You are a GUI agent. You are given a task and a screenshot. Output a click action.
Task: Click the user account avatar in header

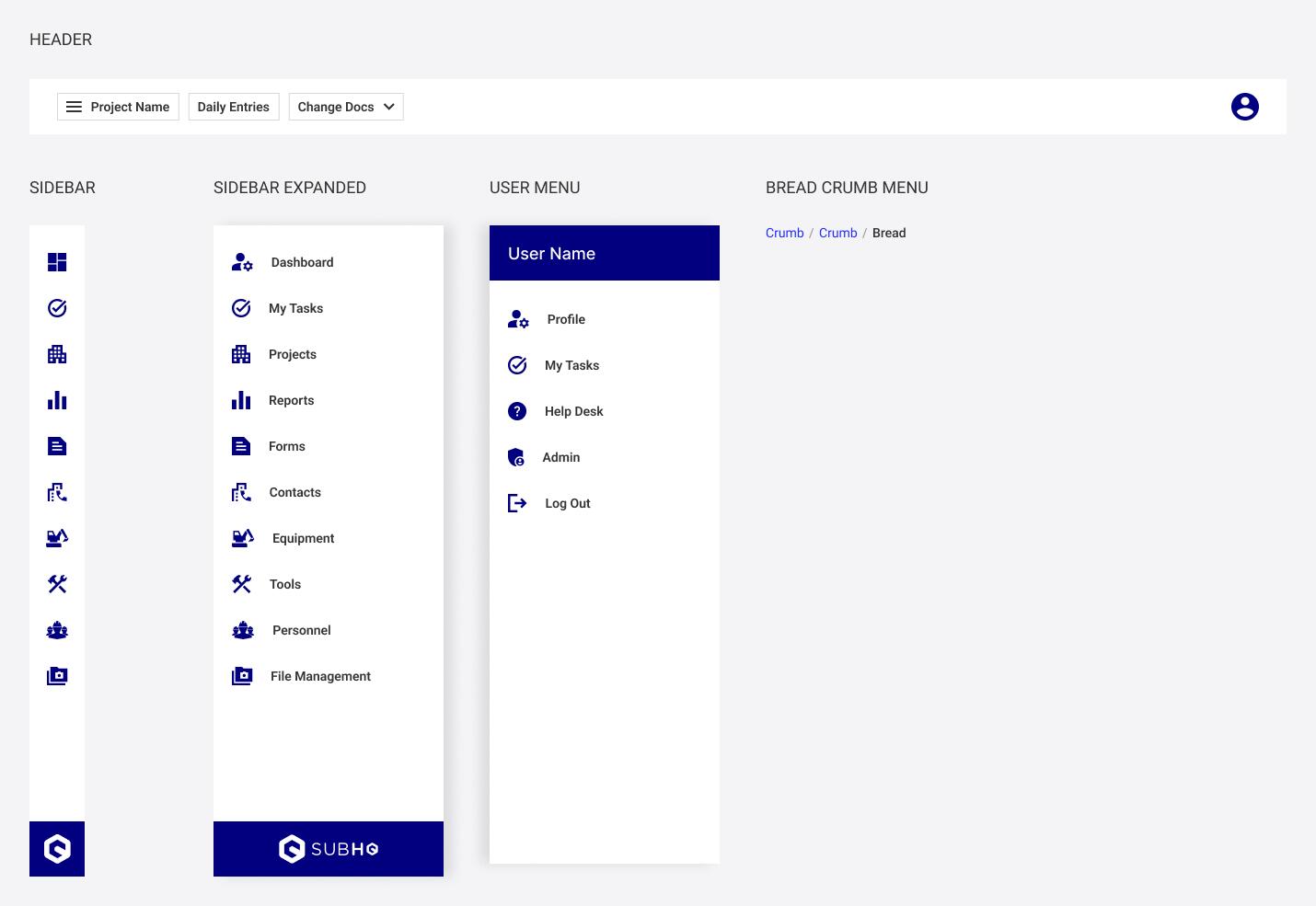(1244, 107)
